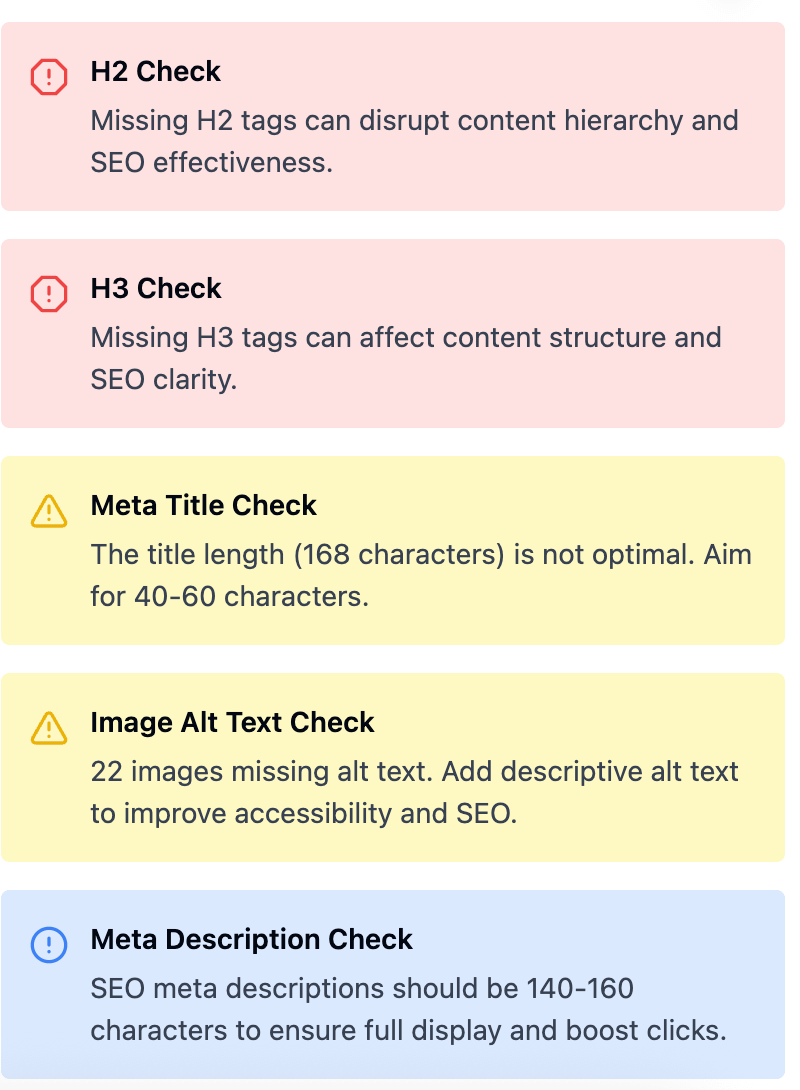Click the title length 168 characters message
800x1090 pixels.
tap(421, 575)
